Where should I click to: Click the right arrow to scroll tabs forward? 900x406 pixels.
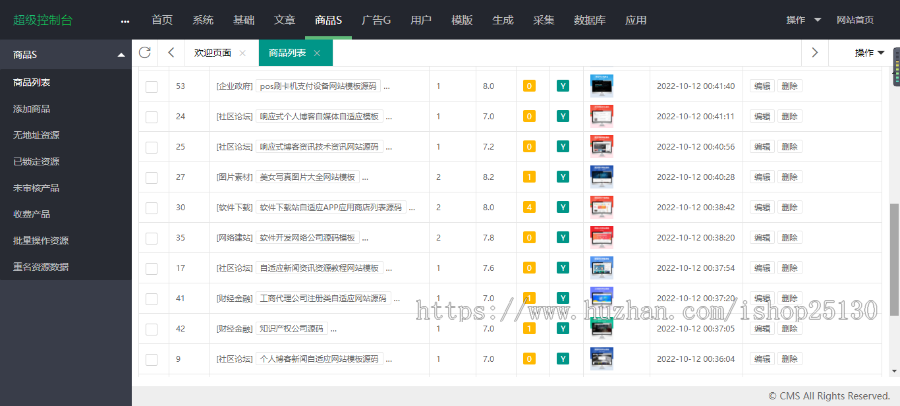(x=814, y=53)
